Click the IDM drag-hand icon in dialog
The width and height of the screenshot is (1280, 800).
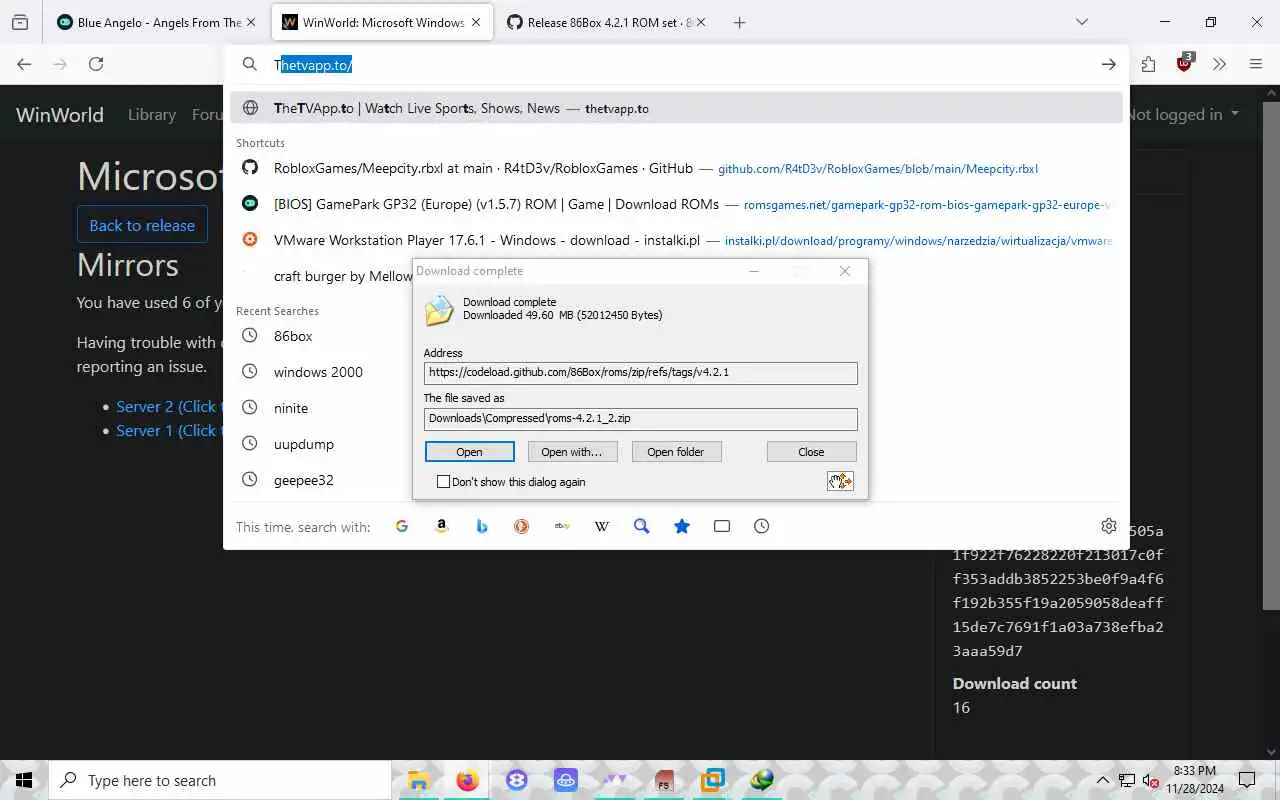click(840, 481)
